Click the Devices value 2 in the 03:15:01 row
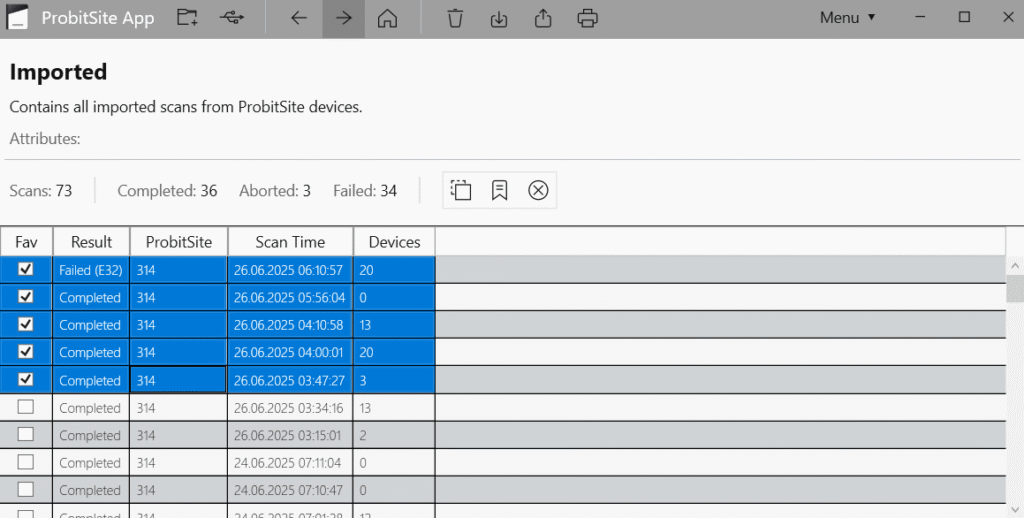Screen dimensions: 1024x518 (394, 435)
